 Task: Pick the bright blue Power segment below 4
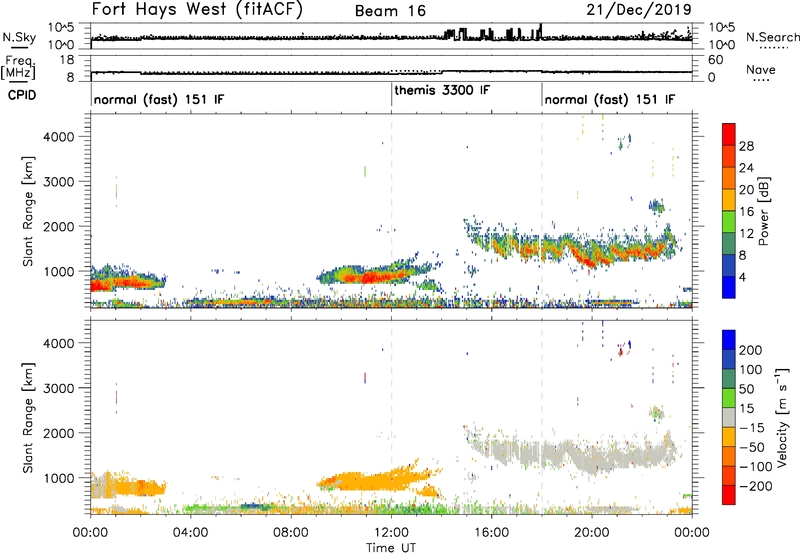coord(729,287)
